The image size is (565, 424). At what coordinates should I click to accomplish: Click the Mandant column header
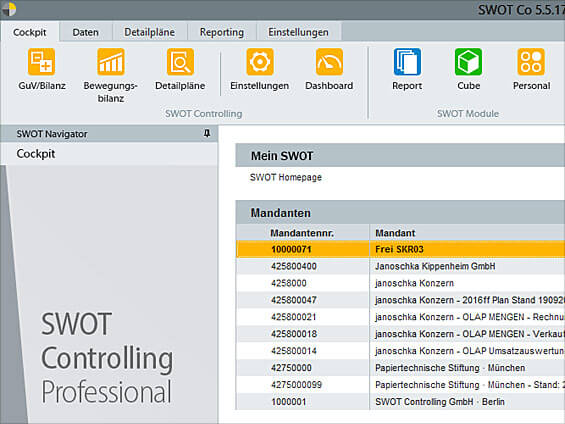(x=467, y=233)
